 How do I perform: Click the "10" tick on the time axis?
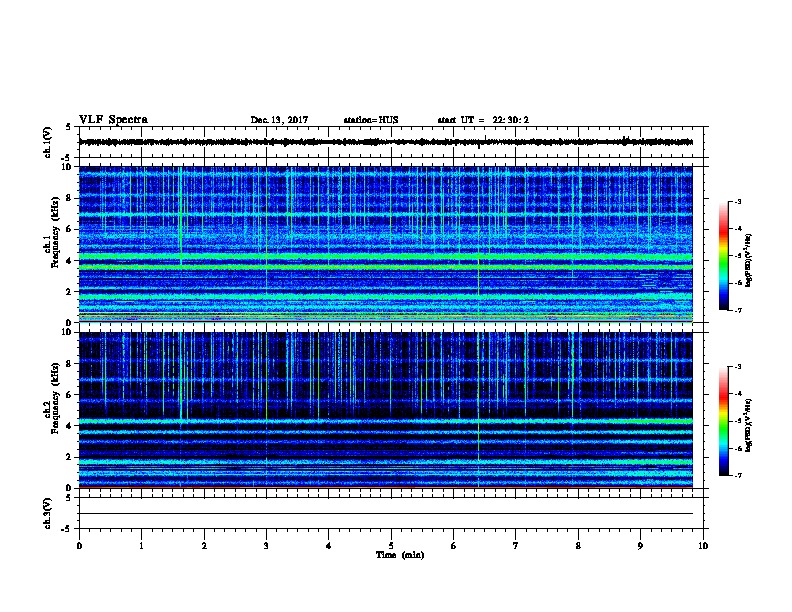coord(703,546)
